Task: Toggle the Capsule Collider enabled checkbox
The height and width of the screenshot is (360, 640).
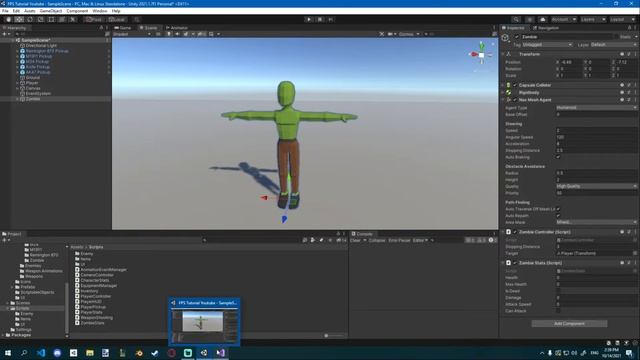Action: click(x=515, y=85)
